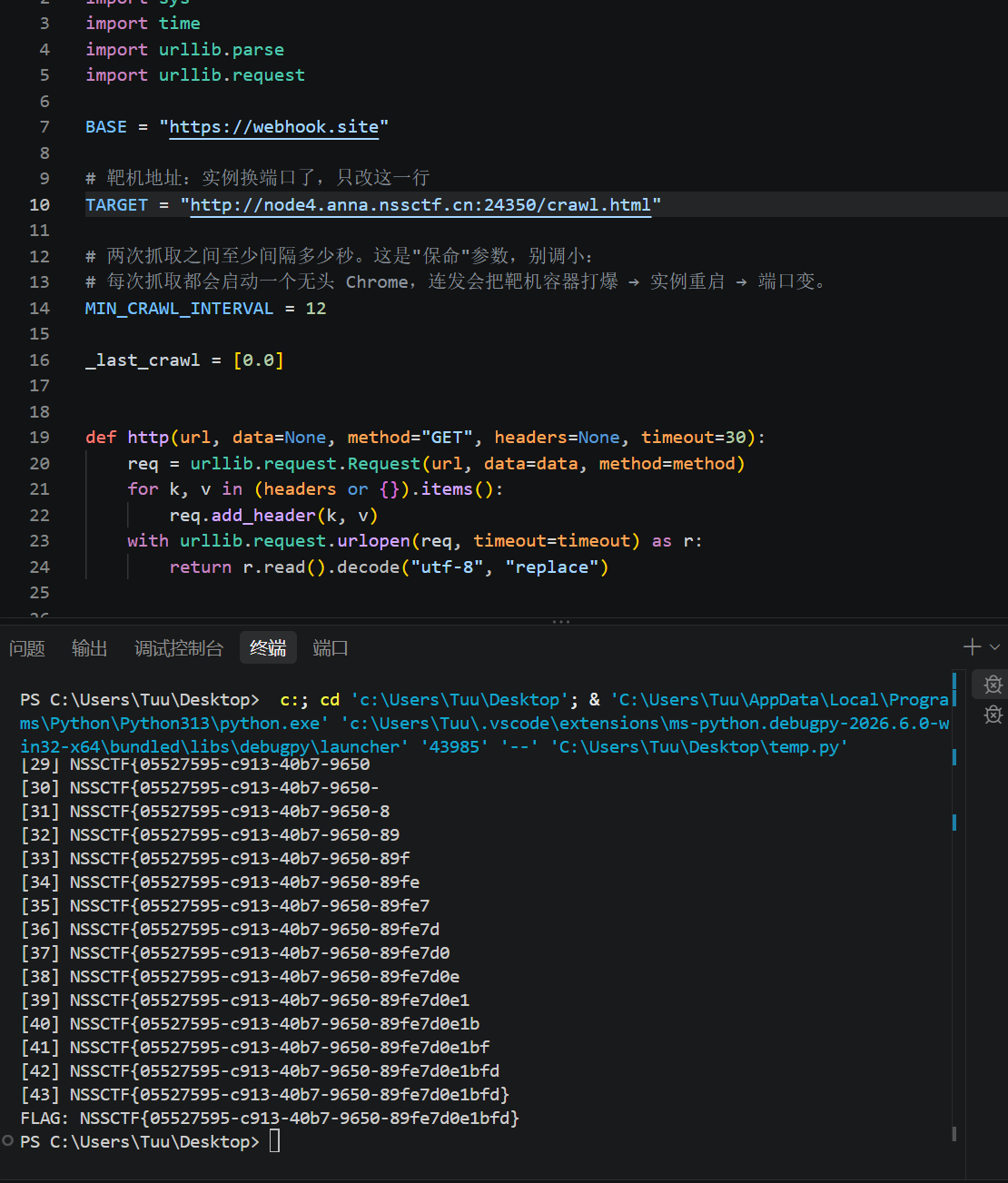This screenshot has height=1183, width=1008.
Task: Select the upper Python debug terminal icon
Action: click(x=993, y=685)
